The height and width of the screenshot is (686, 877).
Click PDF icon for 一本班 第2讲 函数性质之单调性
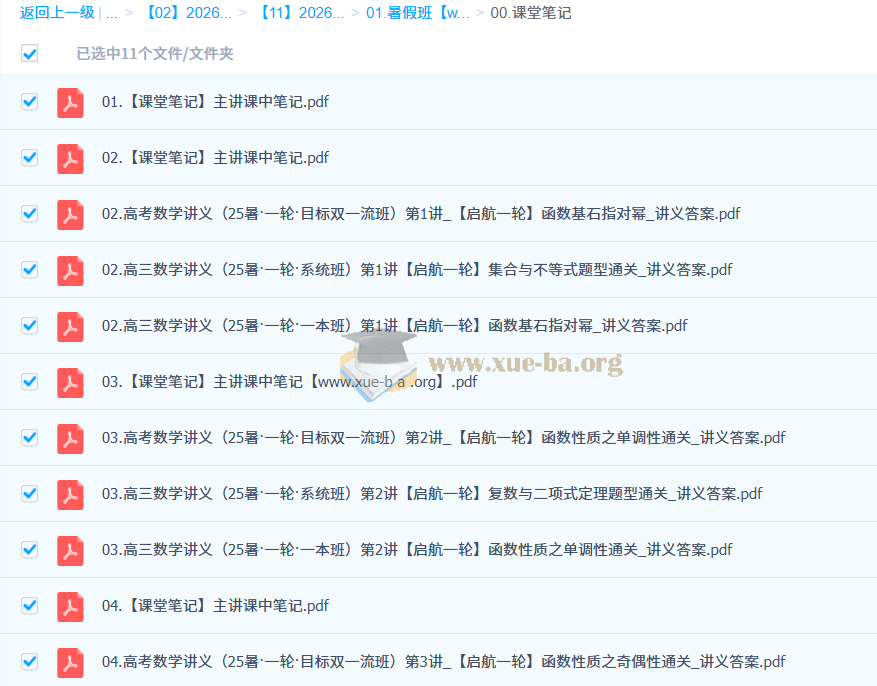pyautogui.click(x=70, y=550)
